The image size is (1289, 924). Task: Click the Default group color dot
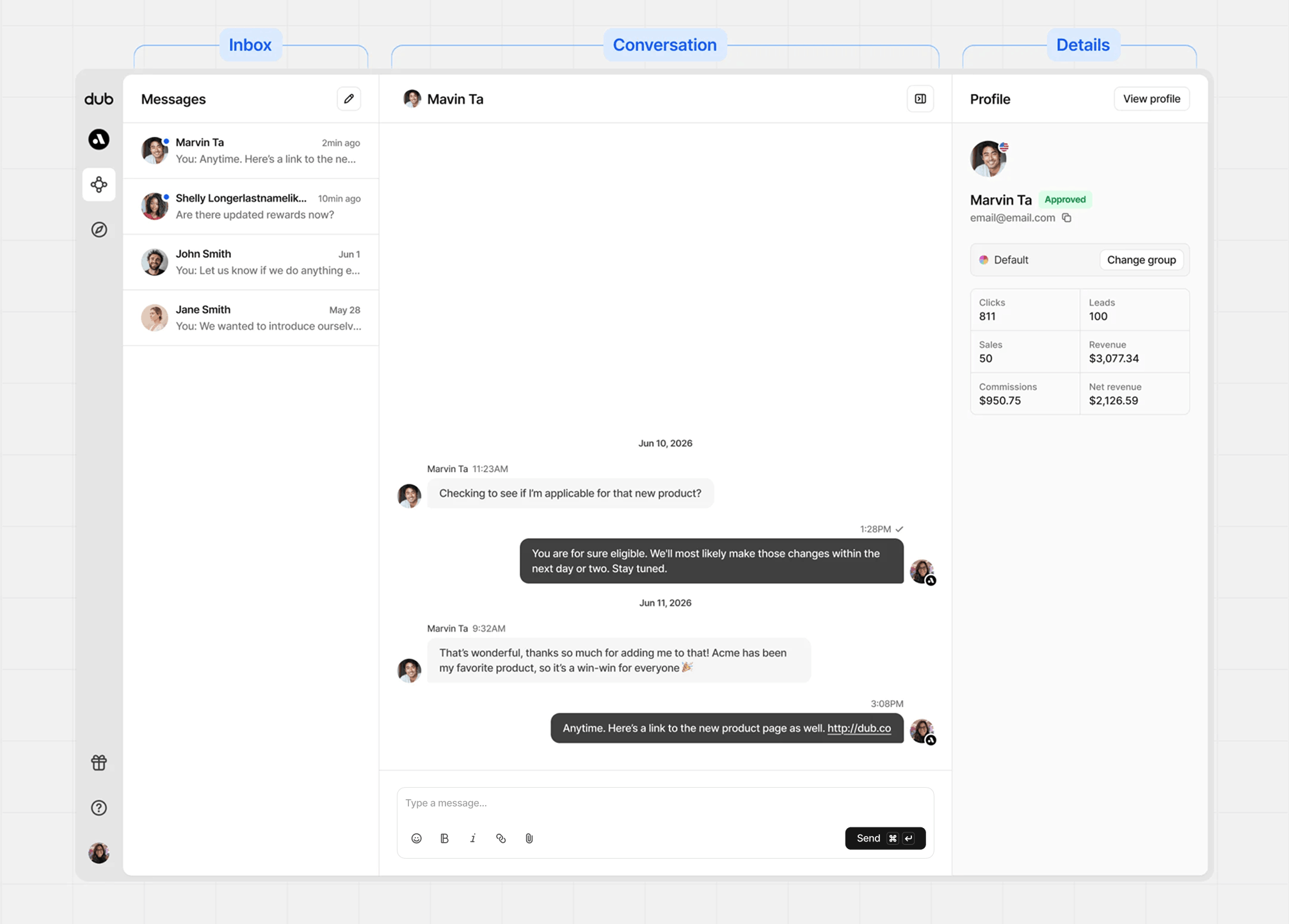[984, 260]
